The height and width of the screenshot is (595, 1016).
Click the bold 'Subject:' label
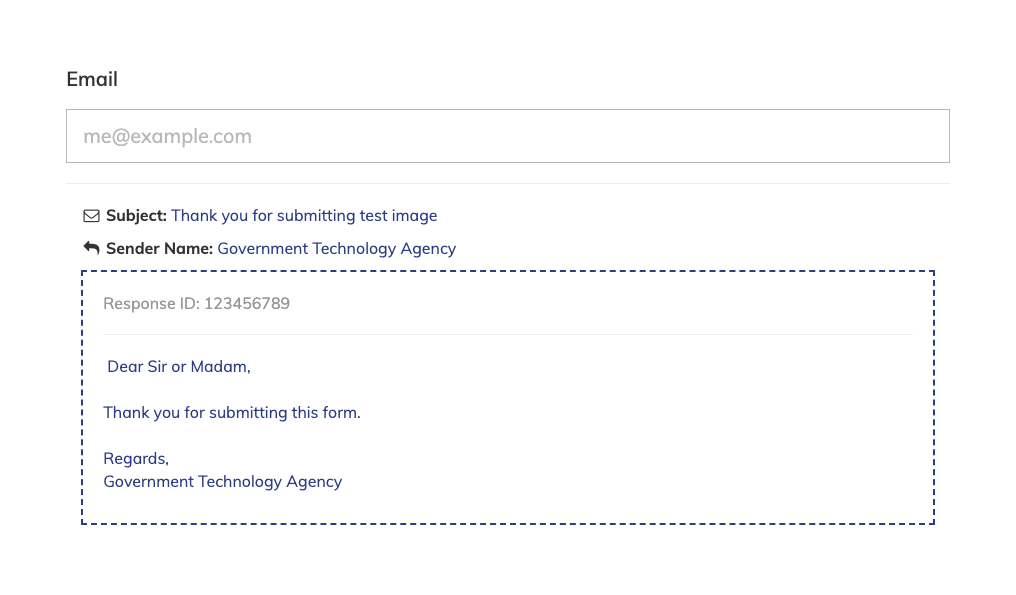pos(136,215)
